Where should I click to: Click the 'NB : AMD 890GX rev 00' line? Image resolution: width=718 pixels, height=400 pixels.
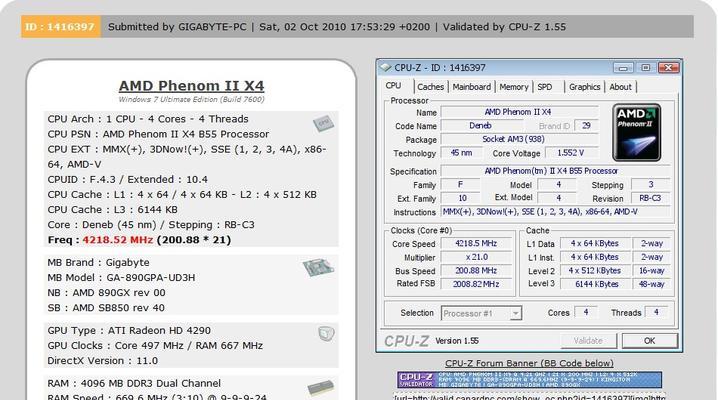click(x=106, y=293)
